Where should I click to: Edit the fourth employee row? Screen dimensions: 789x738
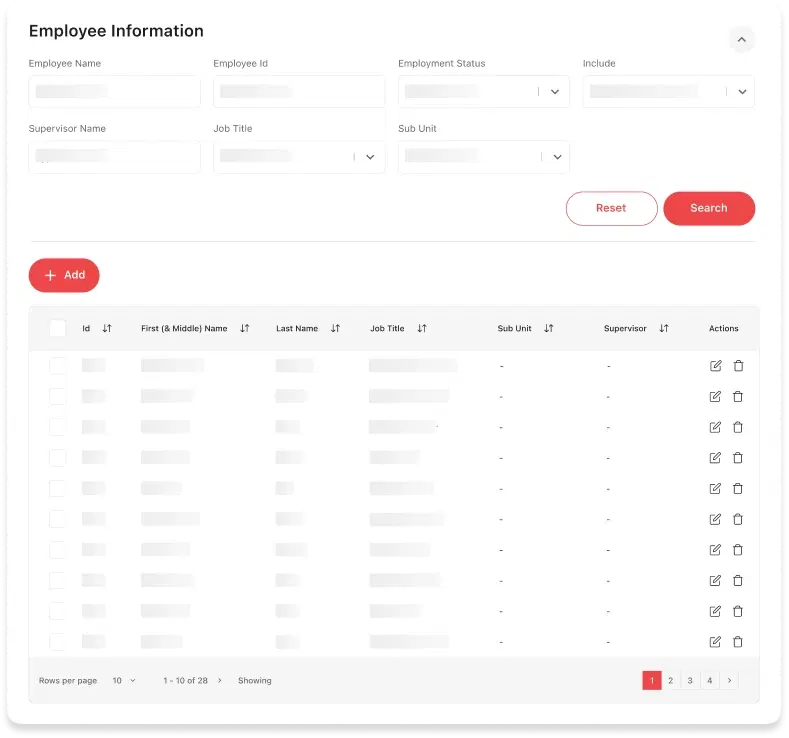coord(715,458)
